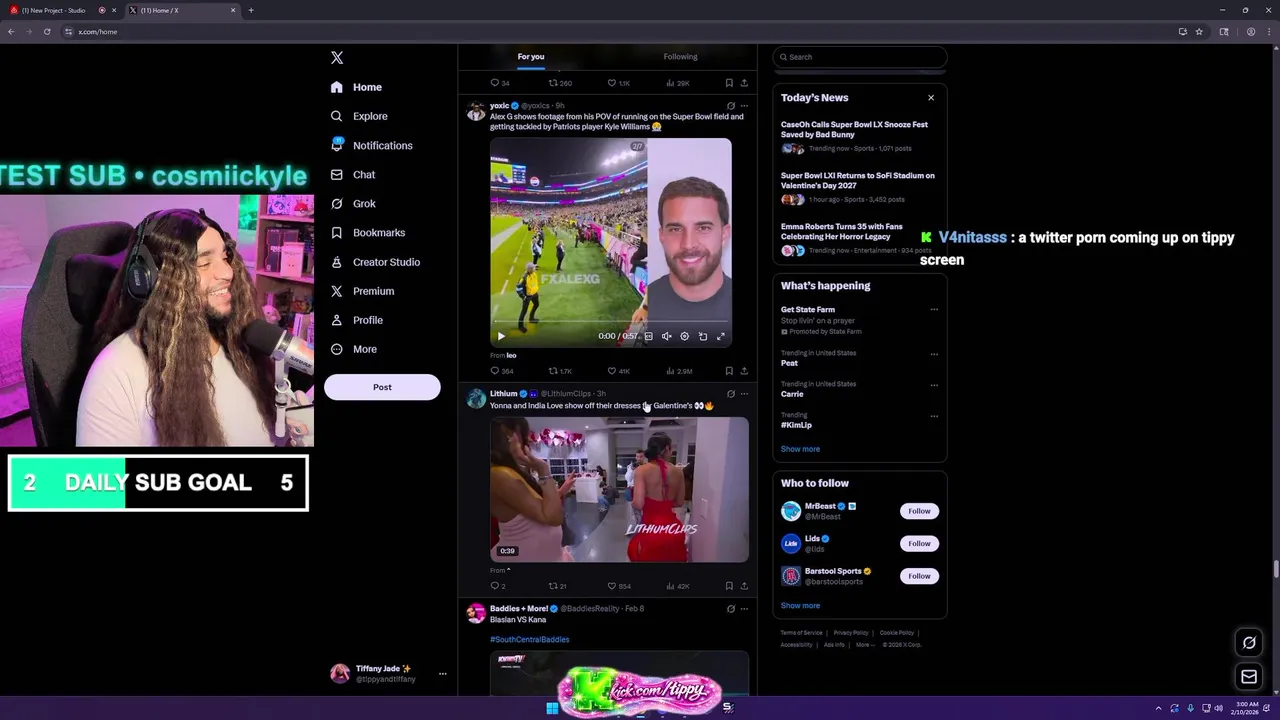Click the Search field
The image size is (1280, 720).
tap(860, 57)
